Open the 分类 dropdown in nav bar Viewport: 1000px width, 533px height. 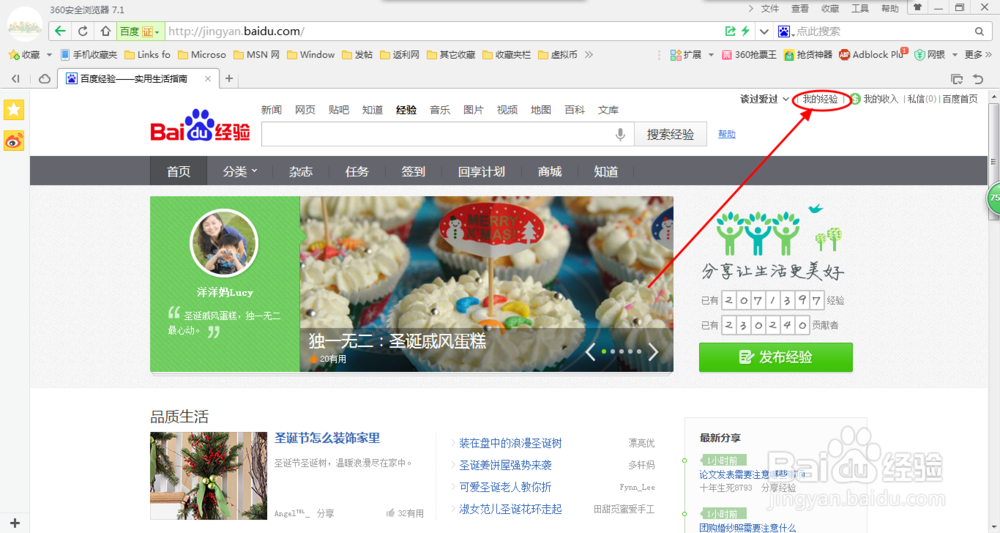(240, 171)
